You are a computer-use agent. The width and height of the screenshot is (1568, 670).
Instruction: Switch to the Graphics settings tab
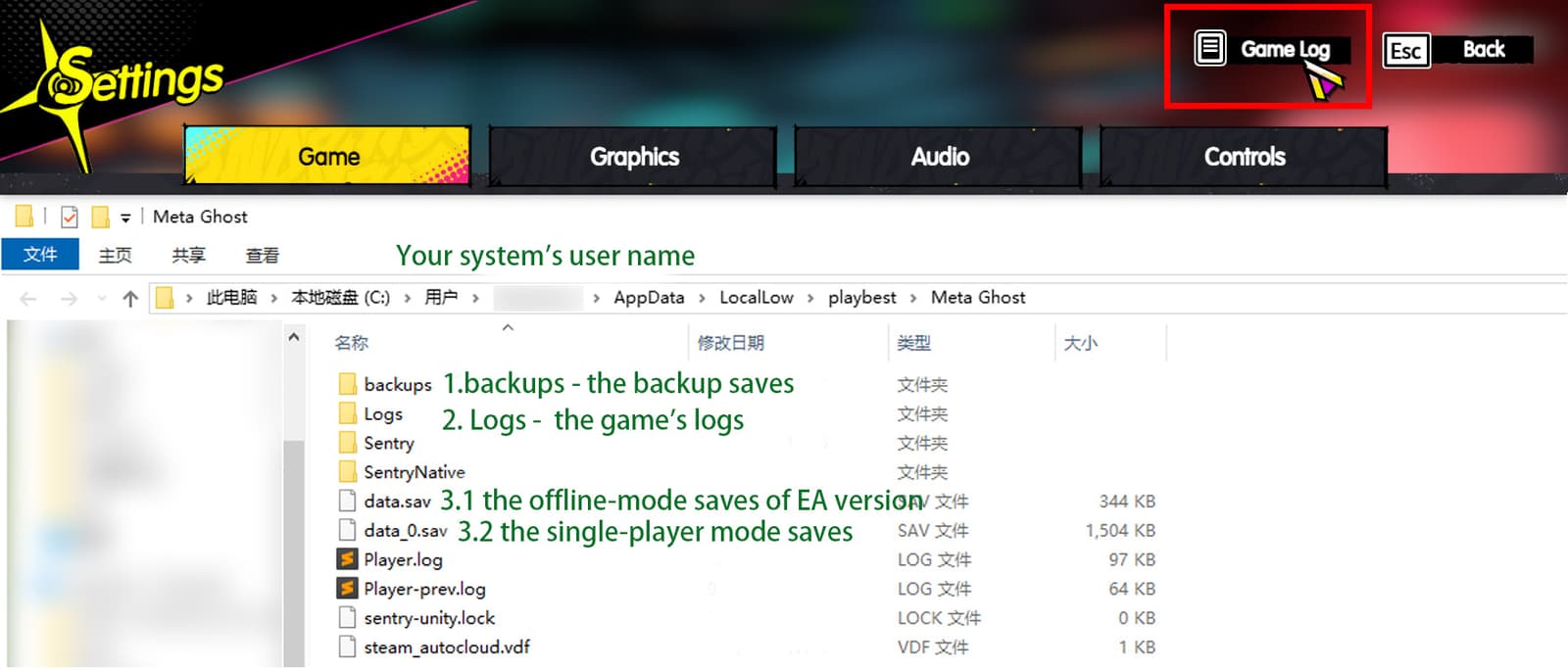pyautogui.click(x=633, y=157)
